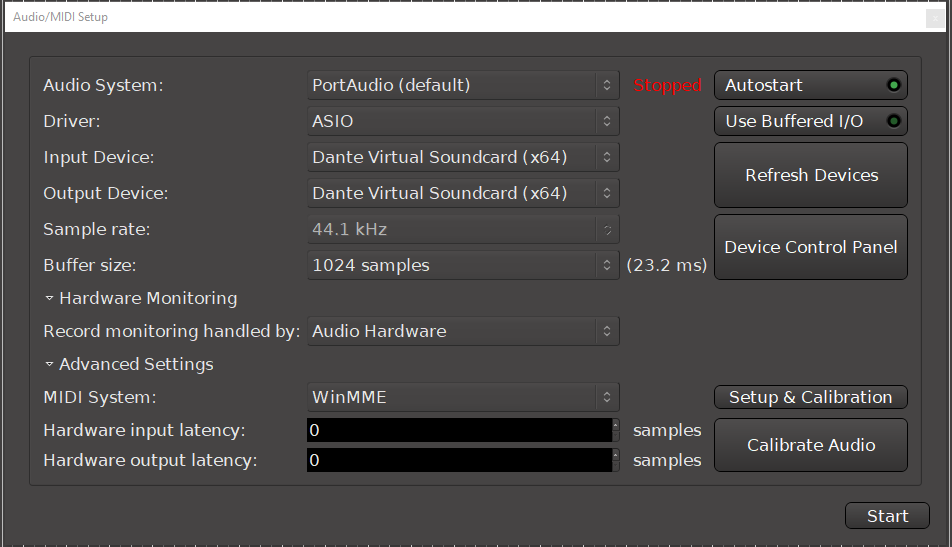Click the Start button
The image size is (952, 547).
click(887, 517)
